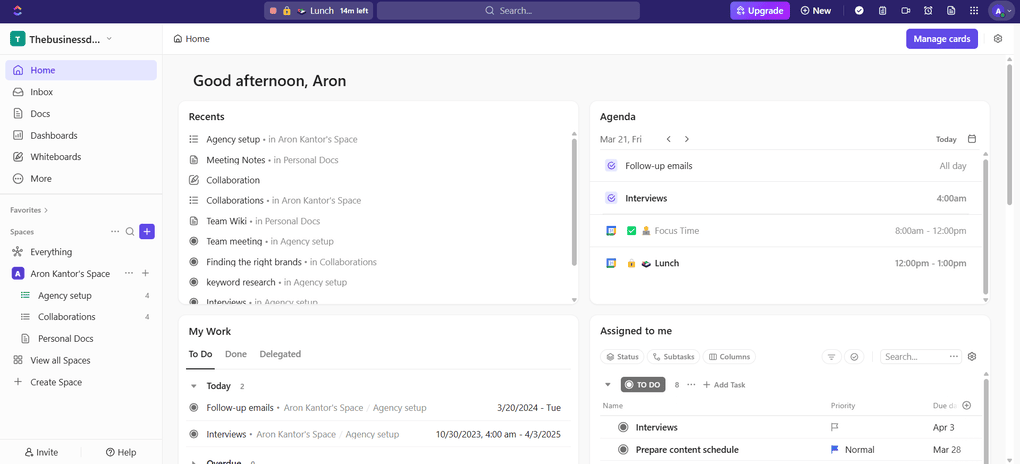Image resolution: width=1020 pixels, height=464 pixels.
Task: Click Help at sidebar bottom
Action: pos(121,452)
